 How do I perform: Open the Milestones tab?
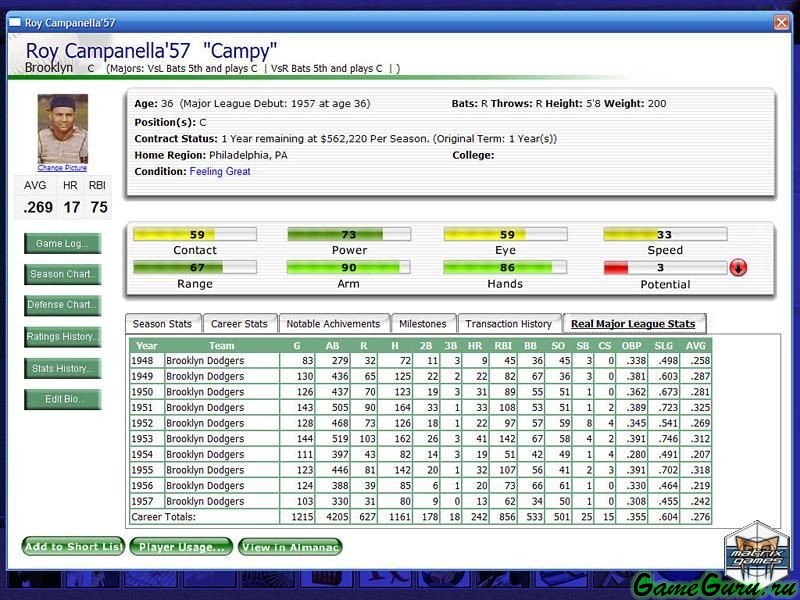[x=423, y=324]
